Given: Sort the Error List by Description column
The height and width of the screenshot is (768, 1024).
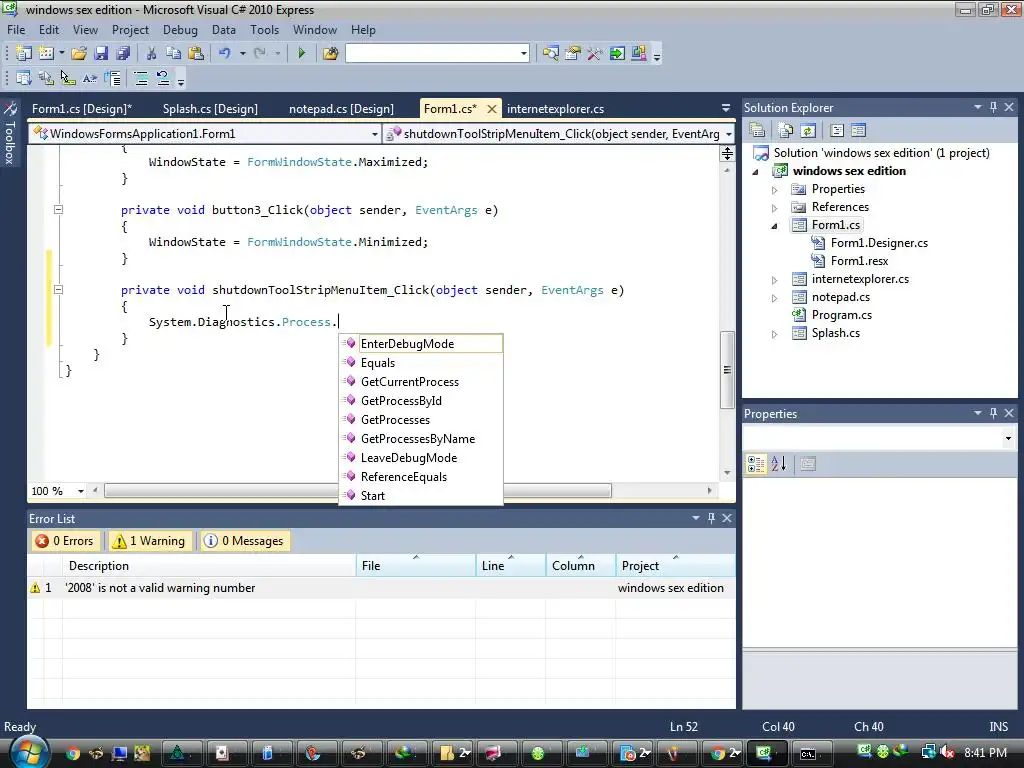Looking at the screenshot, I should [209, 566].
